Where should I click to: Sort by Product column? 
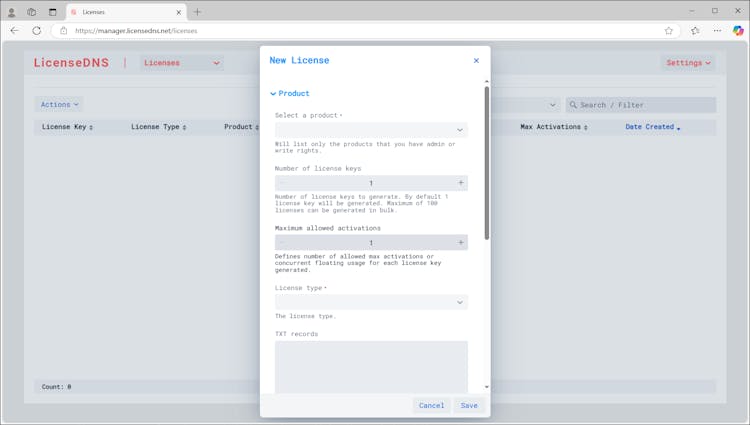[x=241, y=127]
